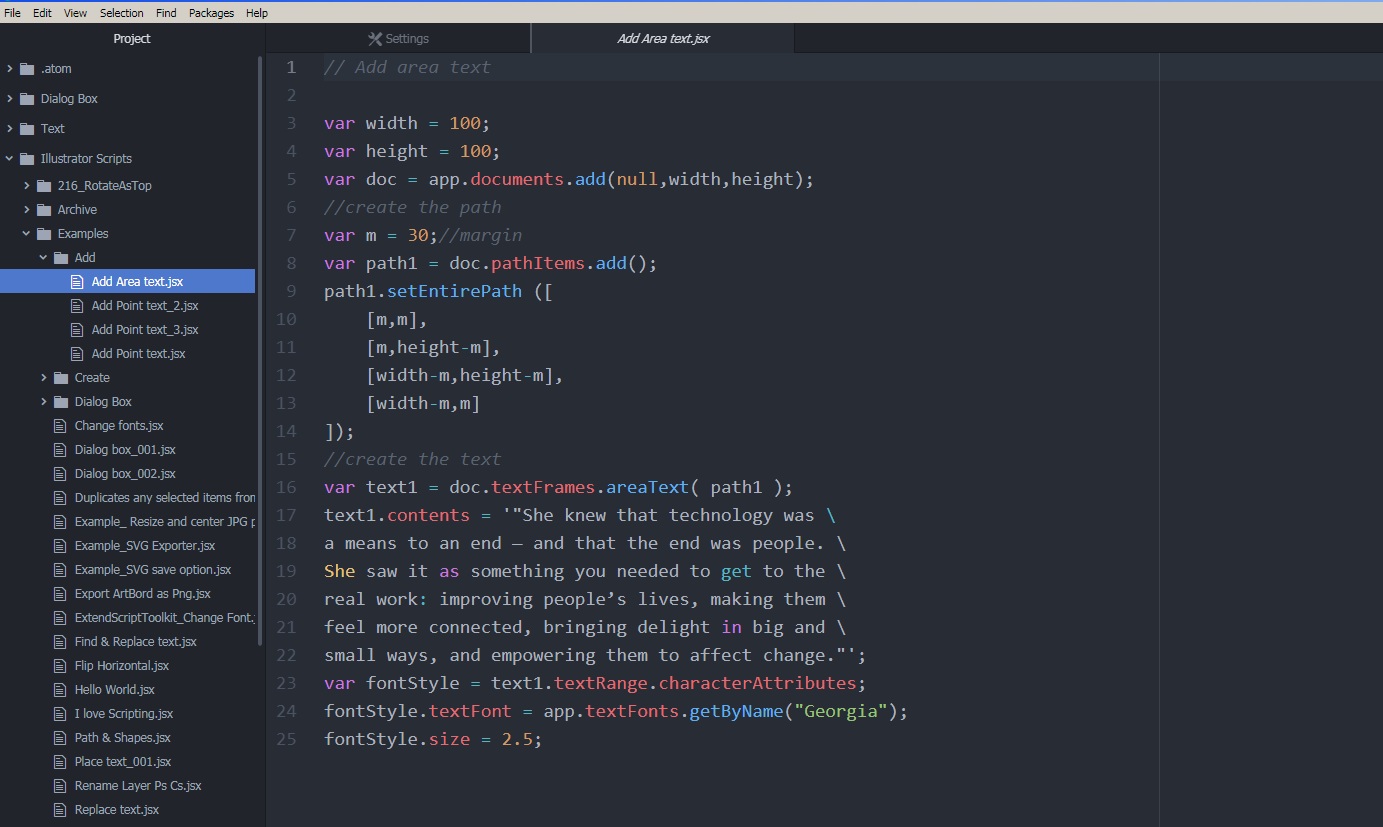Viewport: 1383px width, 827px height.
Task: Click the file icon beside Export ArtBord as Png.jsx
Action: pyautogui.click(x=60, y=594)
